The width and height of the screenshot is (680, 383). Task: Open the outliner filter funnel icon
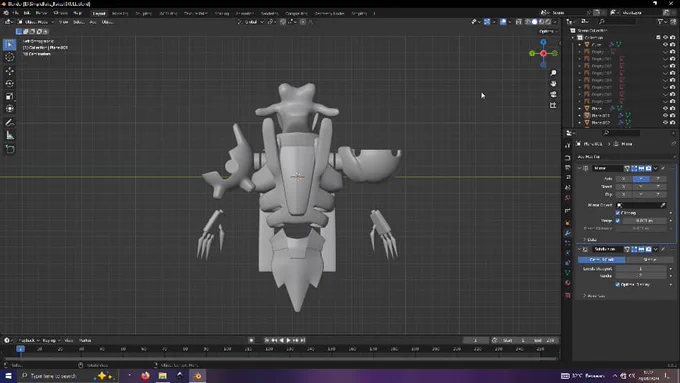(x=660, y=21)
